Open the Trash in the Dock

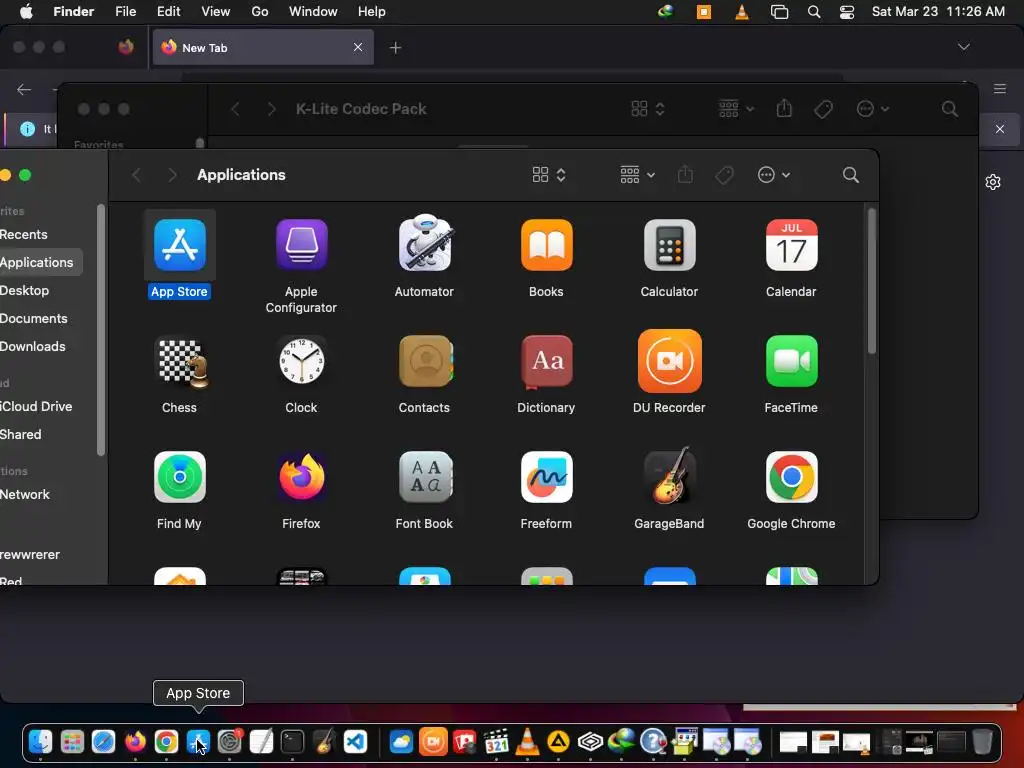[x=982, y=742]
